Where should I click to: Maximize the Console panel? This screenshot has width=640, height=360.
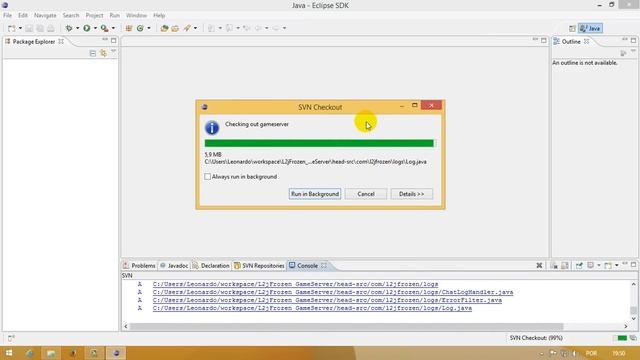(633, 265)
